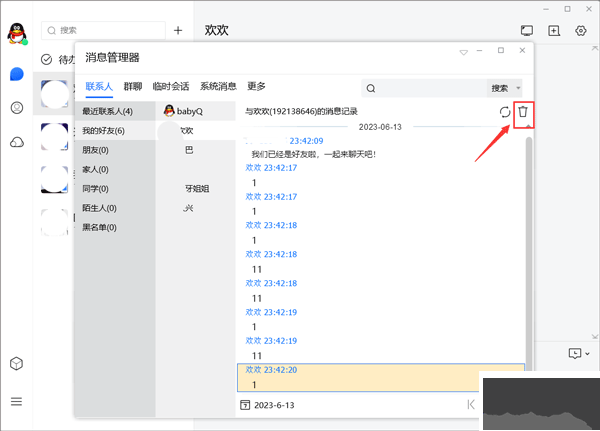
Task: Jump to first page of records
Action: click(471, 405)
